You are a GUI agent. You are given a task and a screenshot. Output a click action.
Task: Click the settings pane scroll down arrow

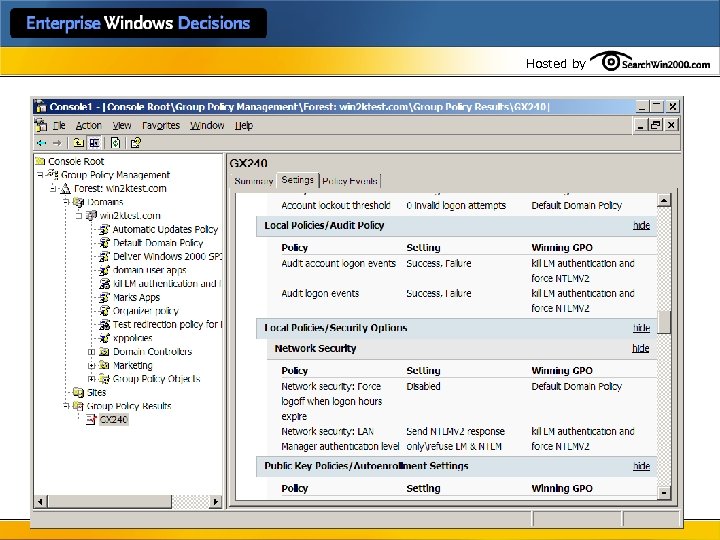click(664, 493)
